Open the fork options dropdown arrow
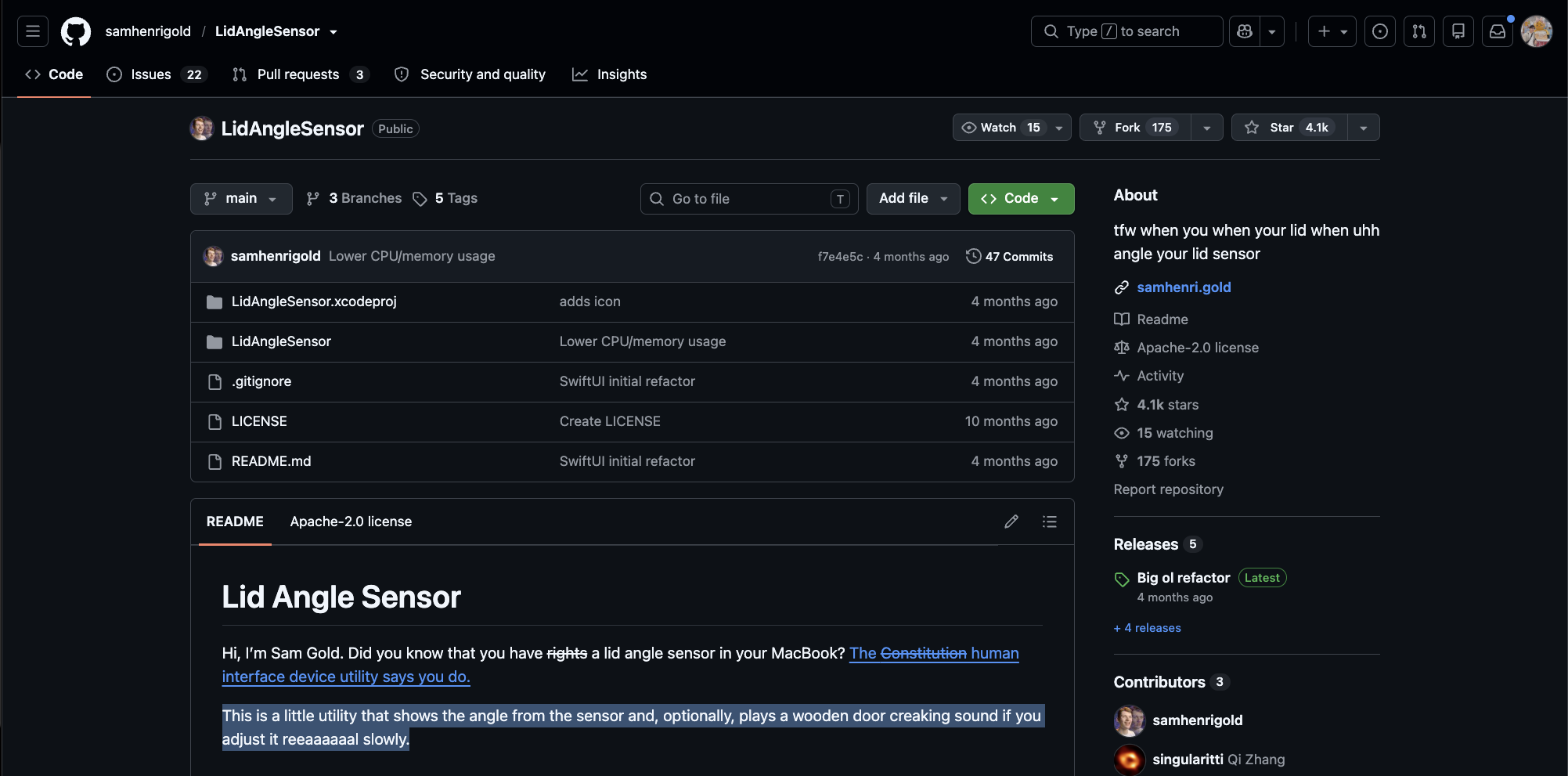This screenshot has width=1568, height=776. [x=1207, y=128]
